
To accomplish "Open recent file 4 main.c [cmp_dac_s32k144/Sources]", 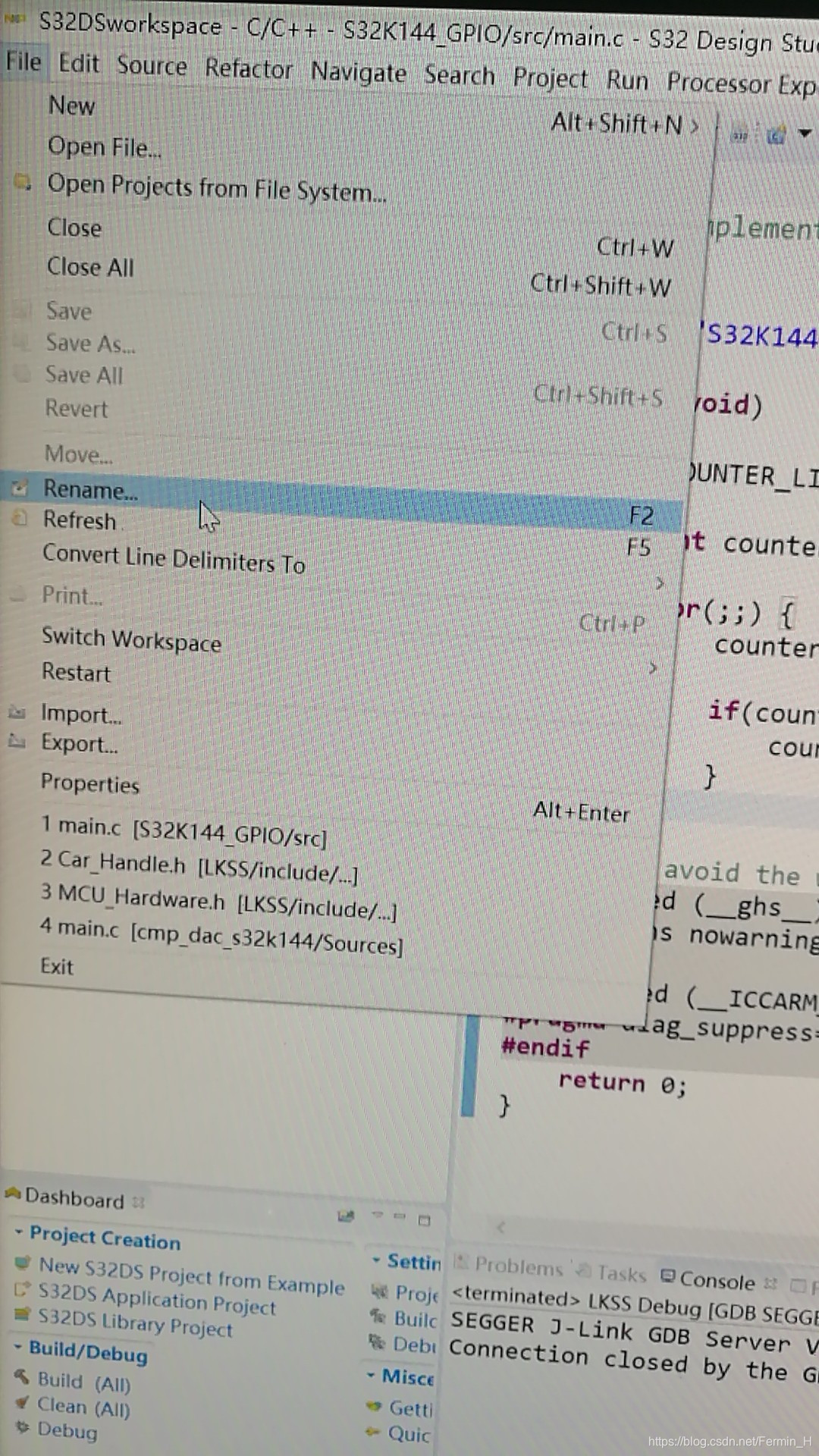I will [x=221, y=937].
